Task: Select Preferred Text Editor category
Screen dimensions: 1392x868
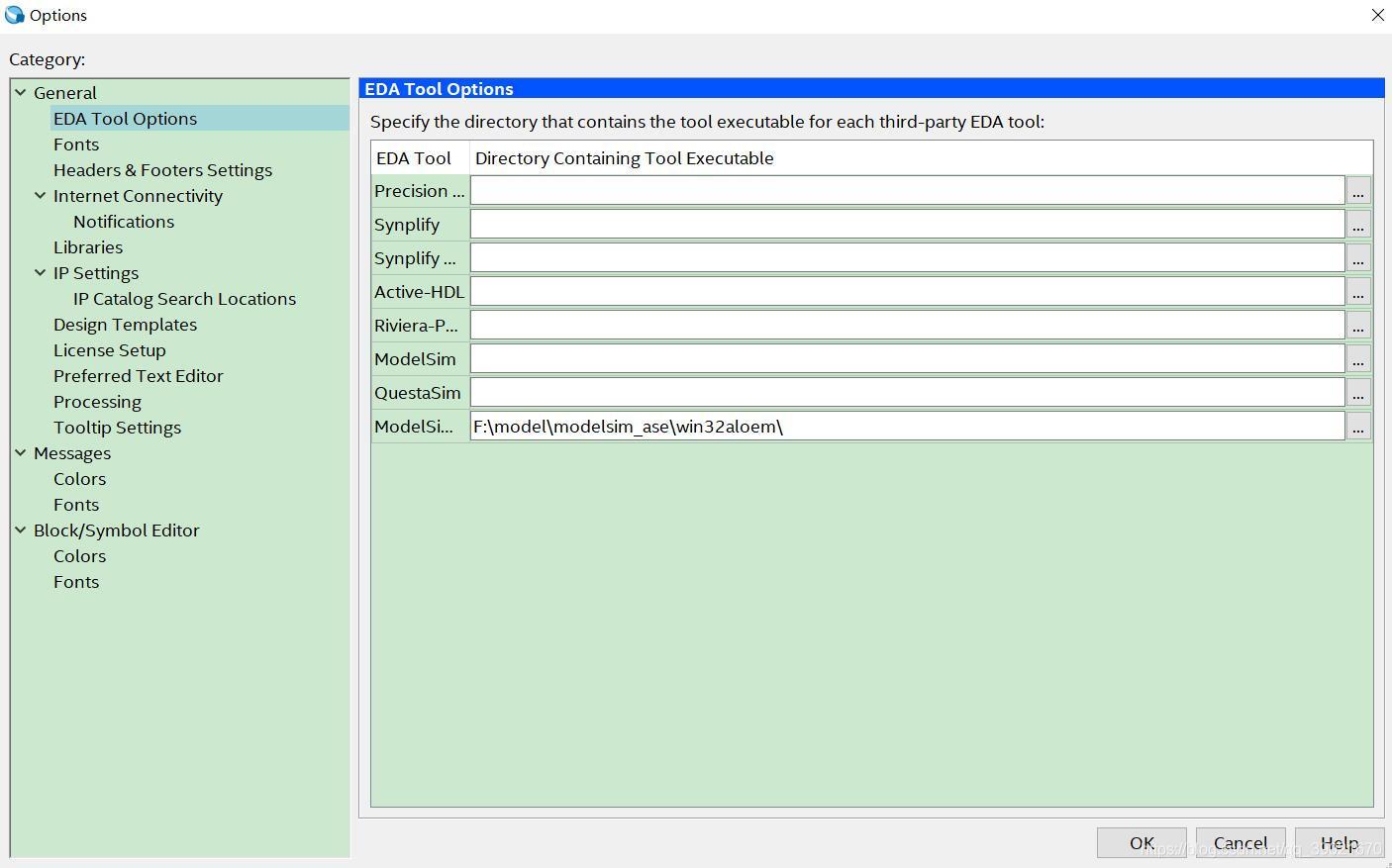Action: tap(139, 375)
